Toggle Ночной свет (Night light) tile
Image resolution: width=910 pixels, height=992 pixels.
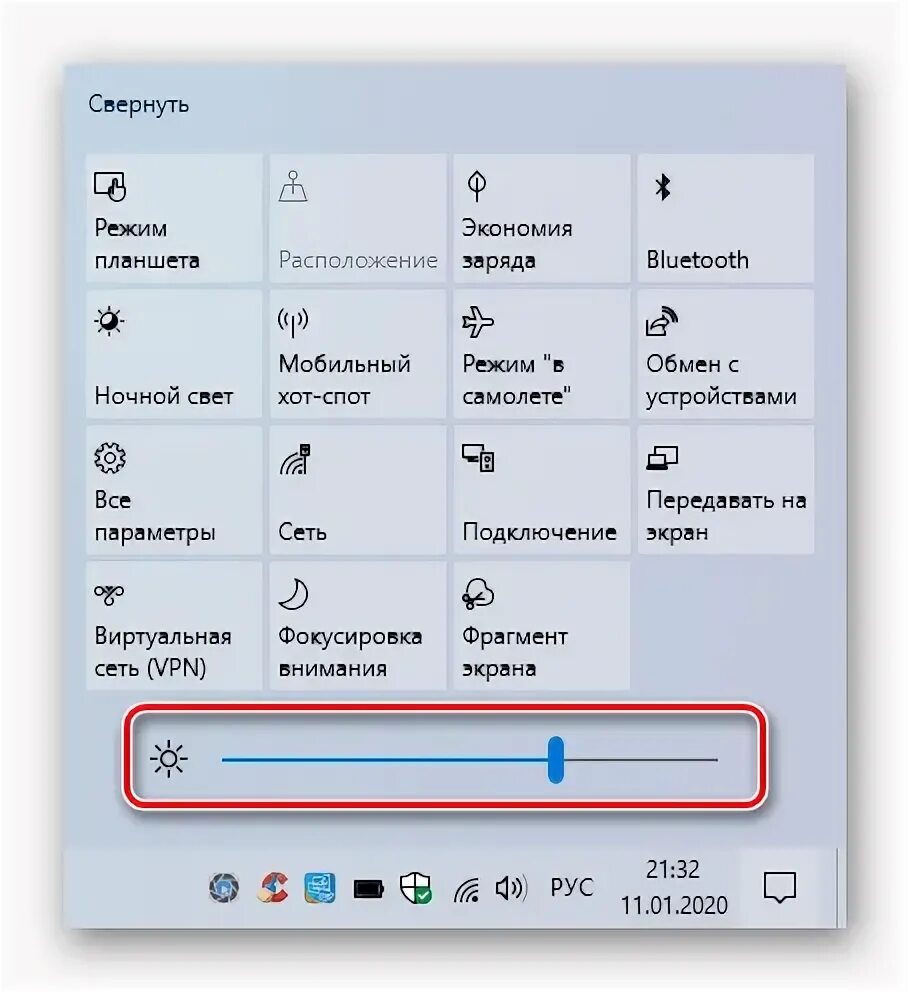(x=174, y=354)
